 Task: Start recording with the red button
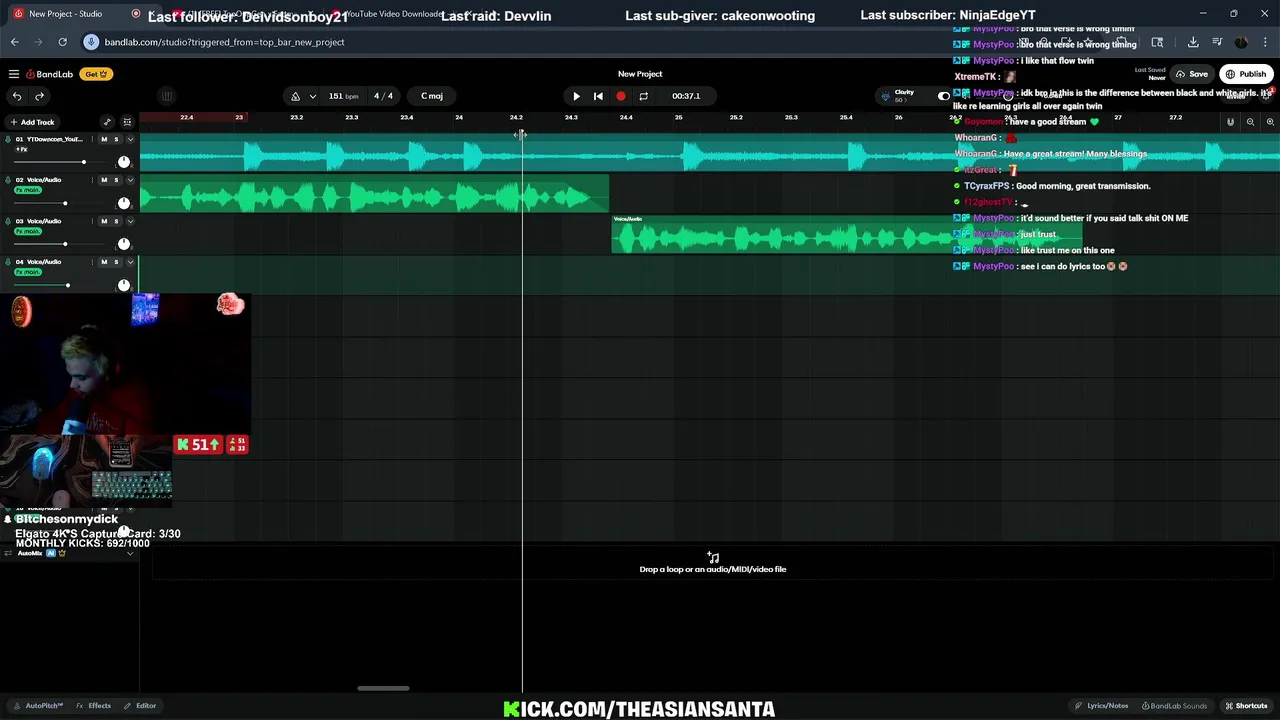[621, 96]
